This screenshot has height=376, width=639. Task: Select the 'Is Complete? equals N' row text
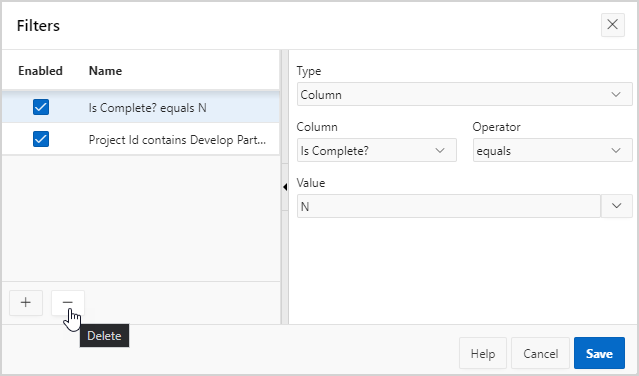click(148, 108)
